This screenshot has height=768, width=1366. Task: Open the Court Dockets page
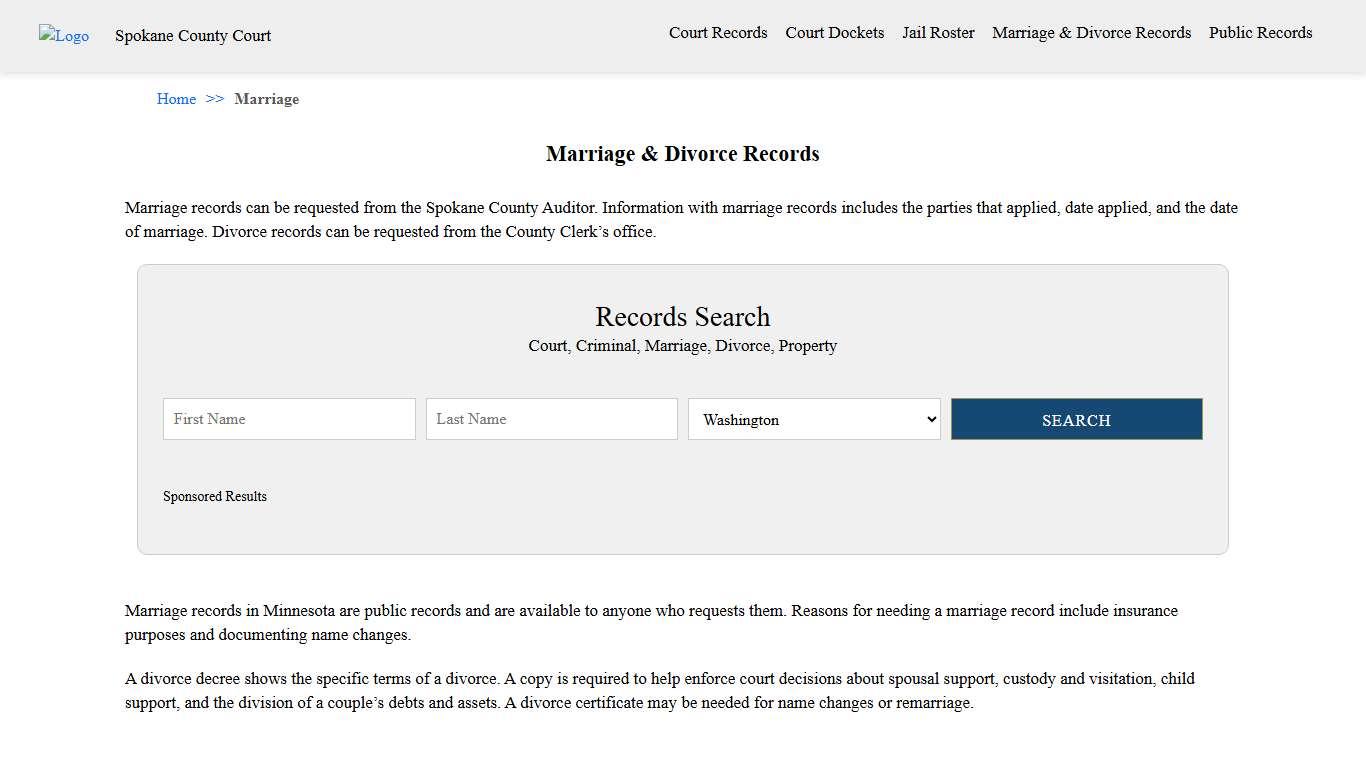(835, 32)
